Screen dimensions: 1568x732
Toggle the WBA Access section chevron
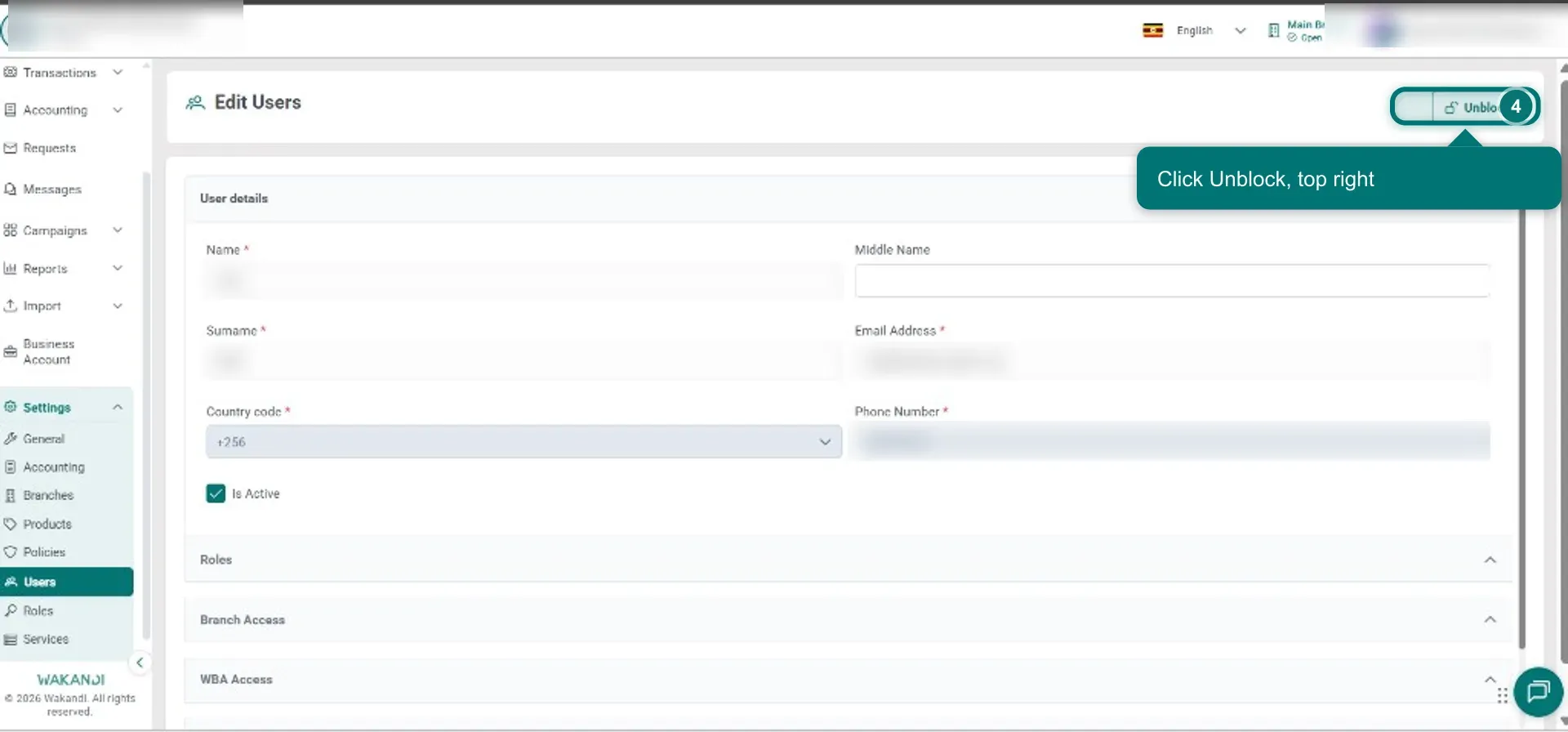(x=1490, y=679)
